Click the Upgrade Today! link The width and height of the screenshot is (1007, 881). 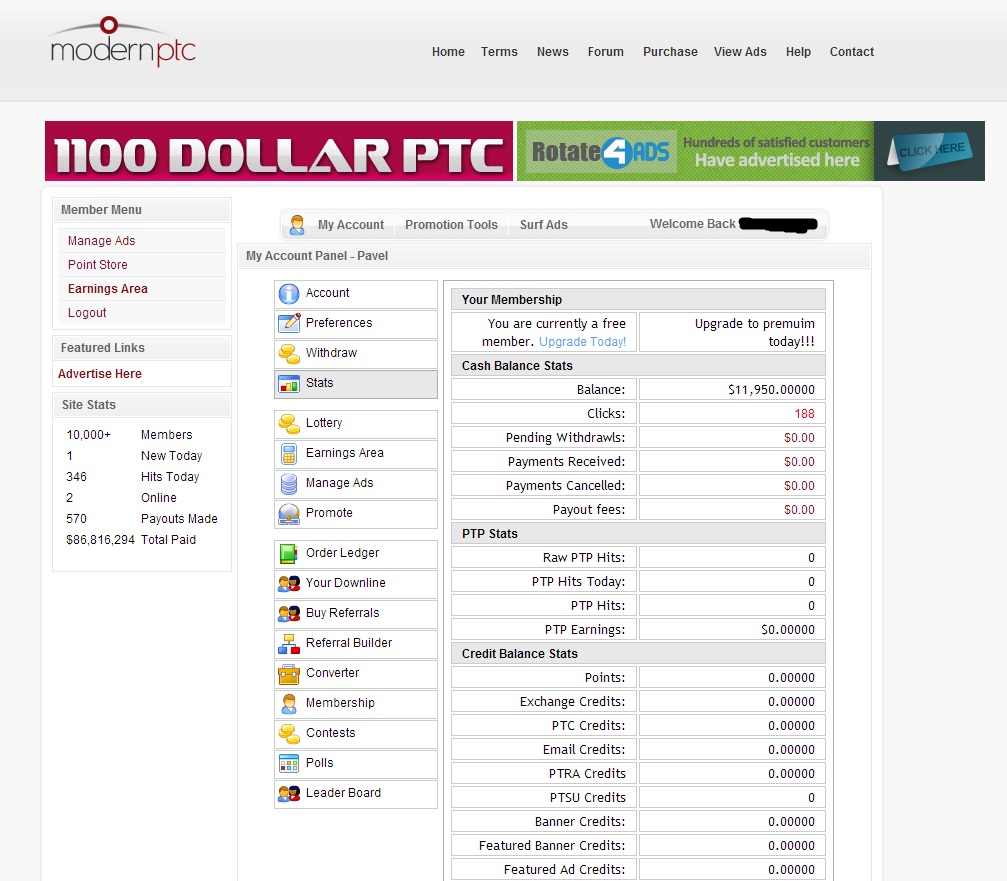click(x=582, y=342)
